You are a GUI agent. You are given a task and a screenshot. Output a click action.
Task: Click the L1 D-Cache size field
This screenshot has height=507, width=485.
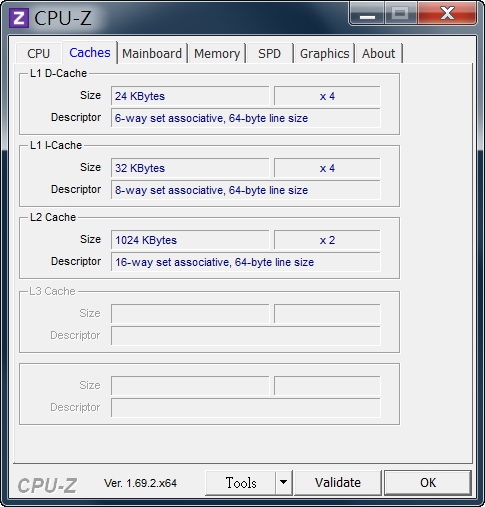point(190,96)
